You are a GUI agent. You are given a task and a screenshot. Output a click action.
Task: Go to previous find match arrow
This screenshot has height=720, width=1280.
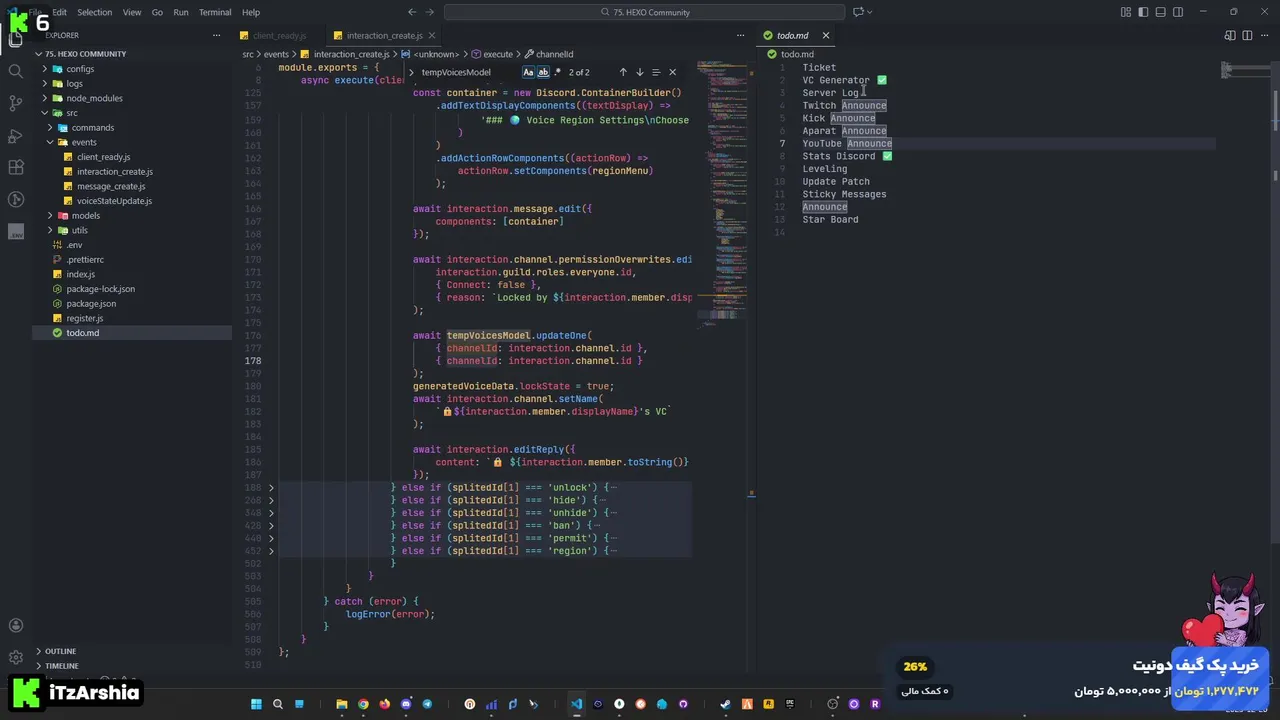point(623,72)
